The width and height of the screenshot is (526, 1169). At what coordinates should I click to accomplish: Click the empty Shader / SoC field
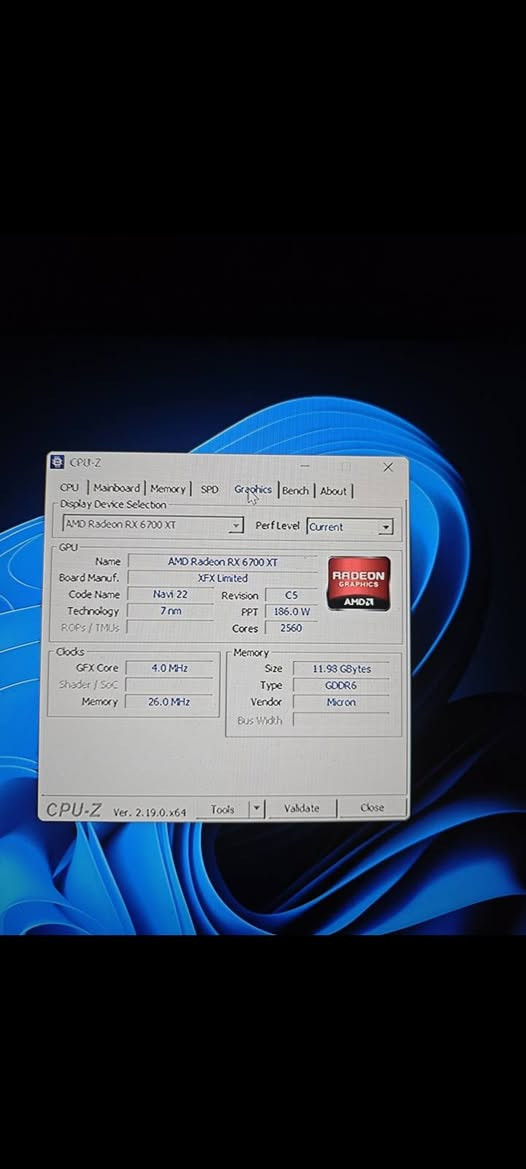[170, 684]
